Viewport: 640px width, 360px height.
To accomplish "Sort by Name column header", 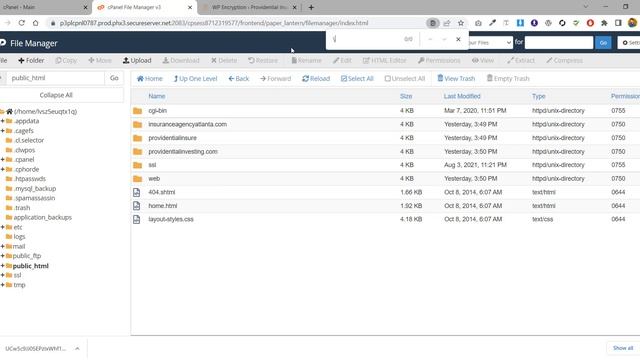I will pyautogui.click(x=157, y=96).
